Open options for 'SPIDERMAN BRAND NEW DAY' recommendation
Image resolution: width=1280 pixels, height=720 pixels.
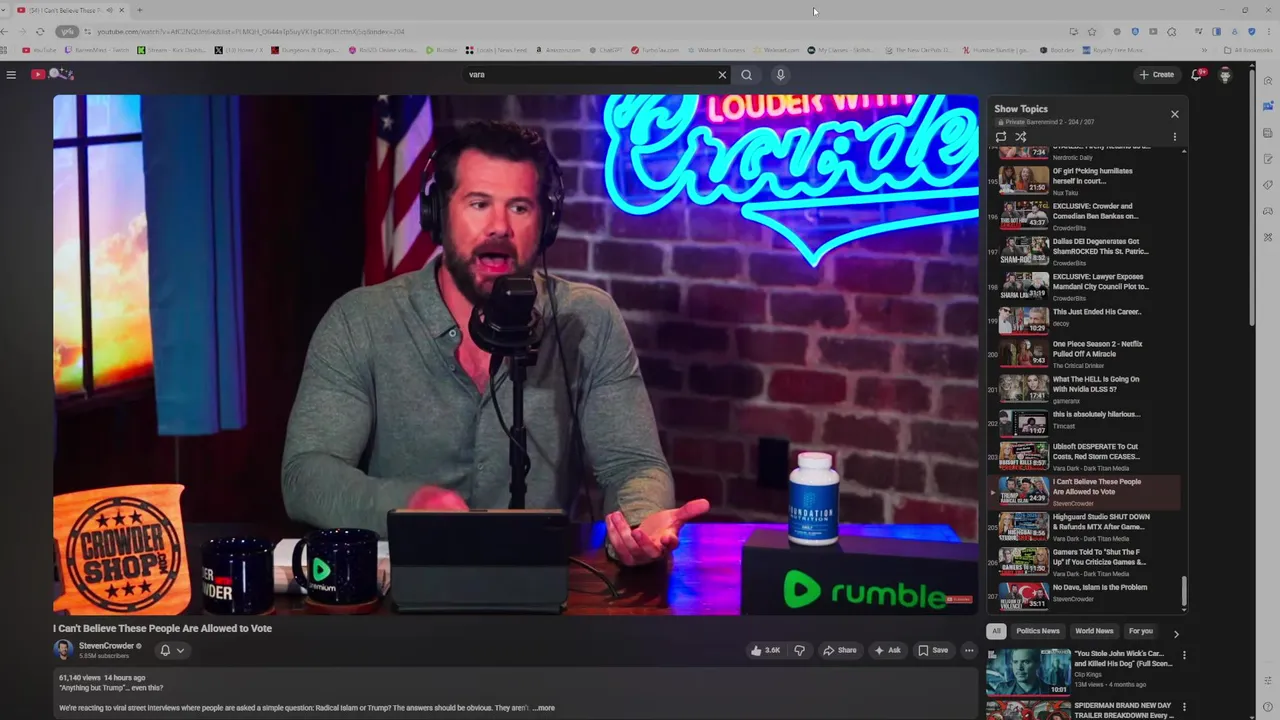(x=1184, y=707)
